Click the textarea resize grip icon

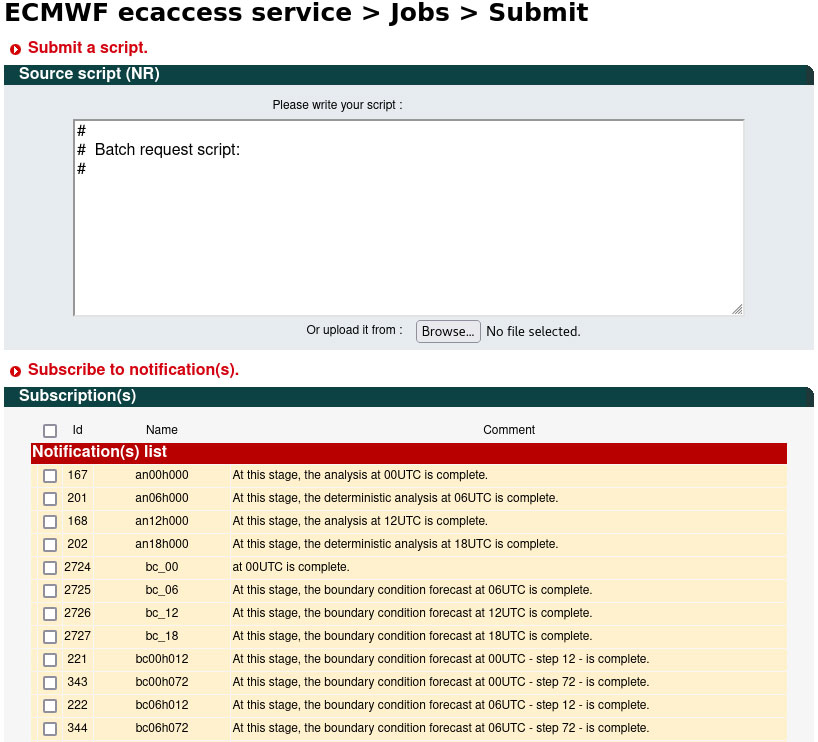(737, 309)
